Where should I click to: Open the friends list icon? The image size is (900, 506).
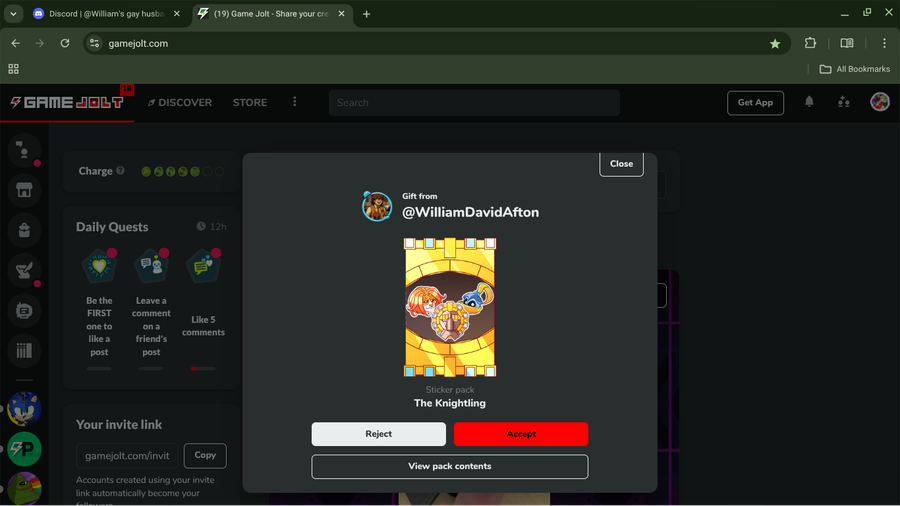coord(843,102)
